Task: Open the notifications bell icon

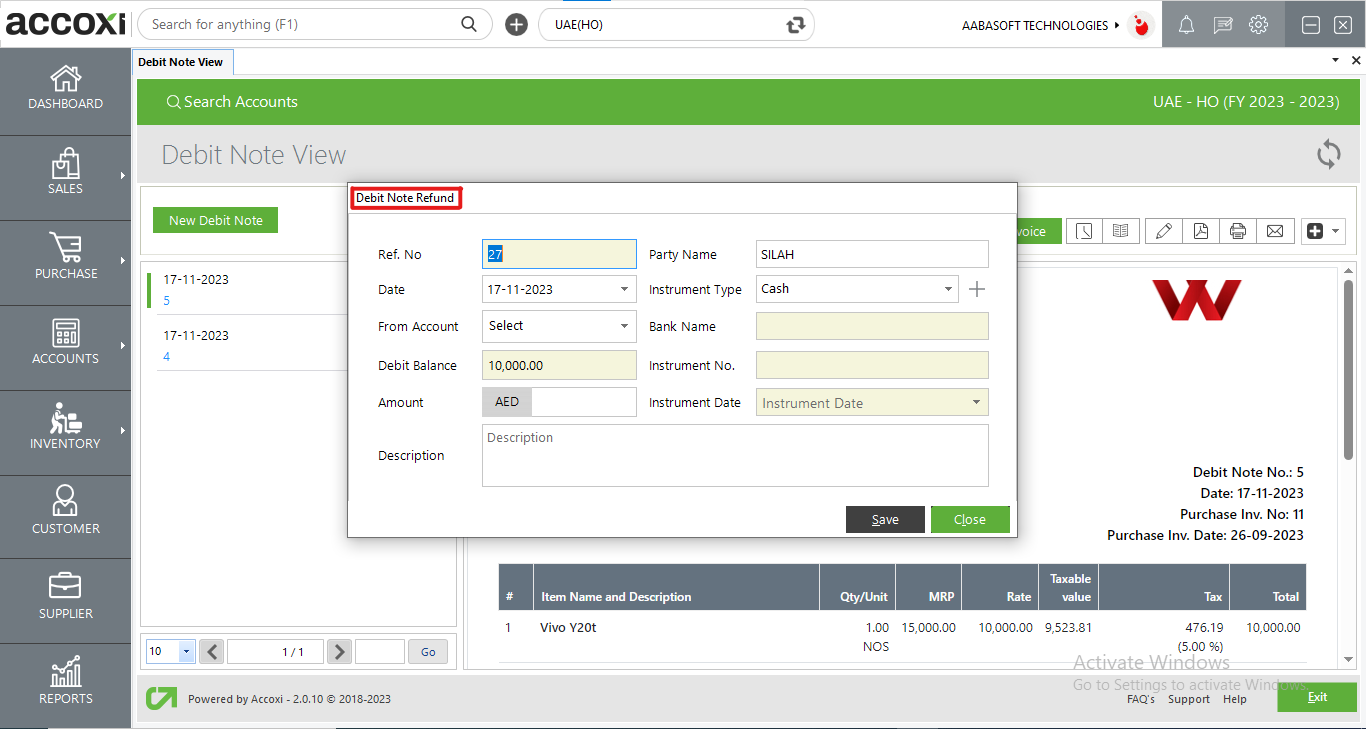Action: coord(1186,25)
